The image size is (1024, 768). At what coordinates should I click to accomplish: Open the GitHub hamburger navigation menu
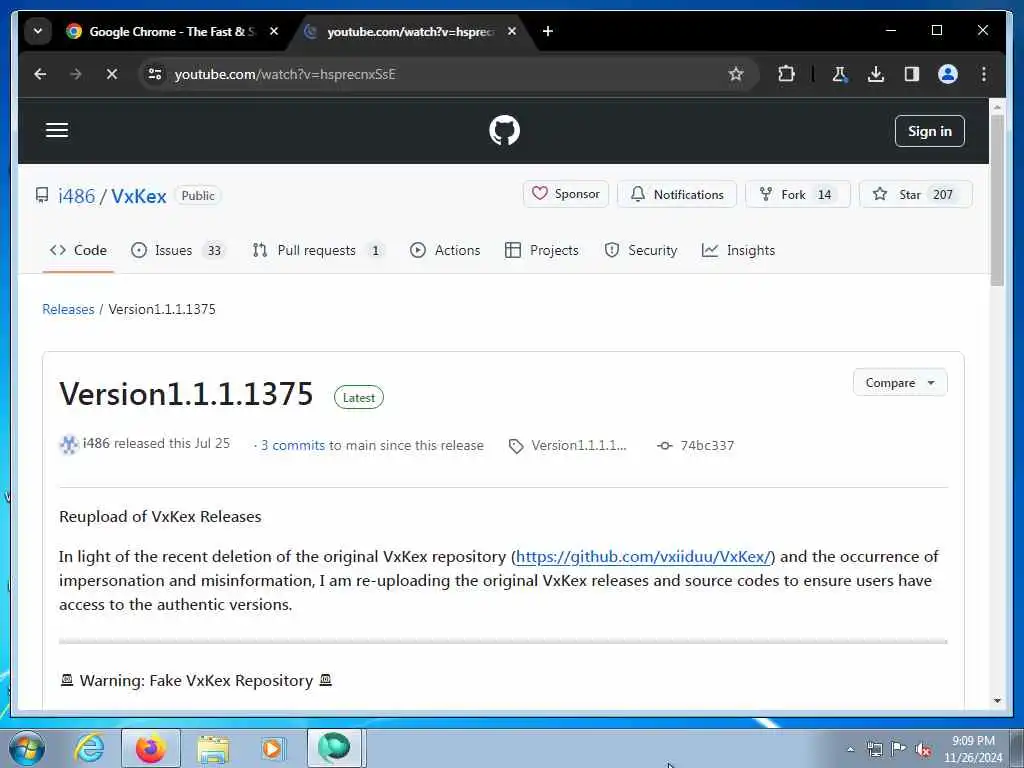pos(57,130)
